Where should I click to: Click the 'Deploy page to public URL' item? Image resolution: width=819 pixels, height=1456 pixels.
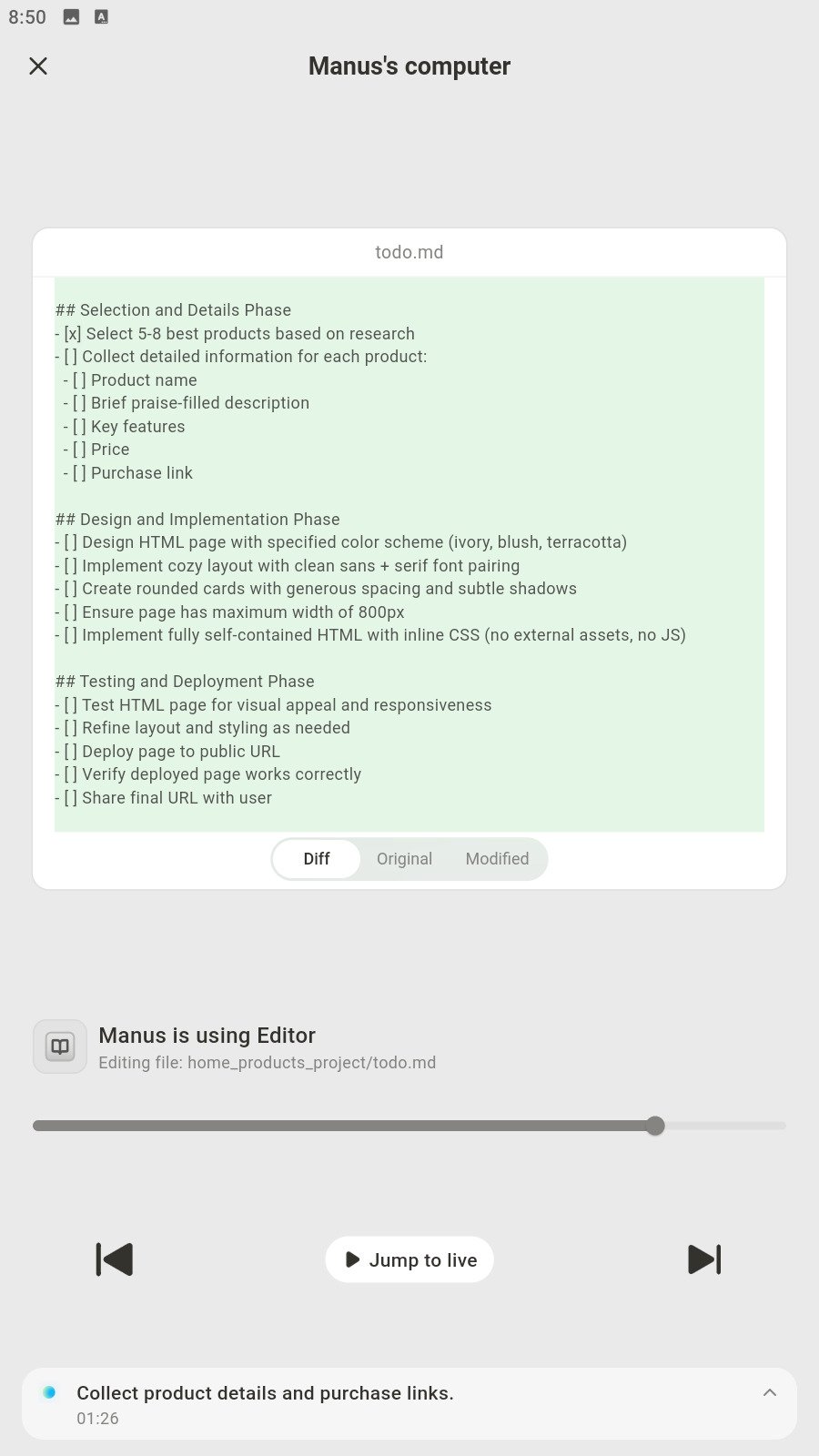180,752
